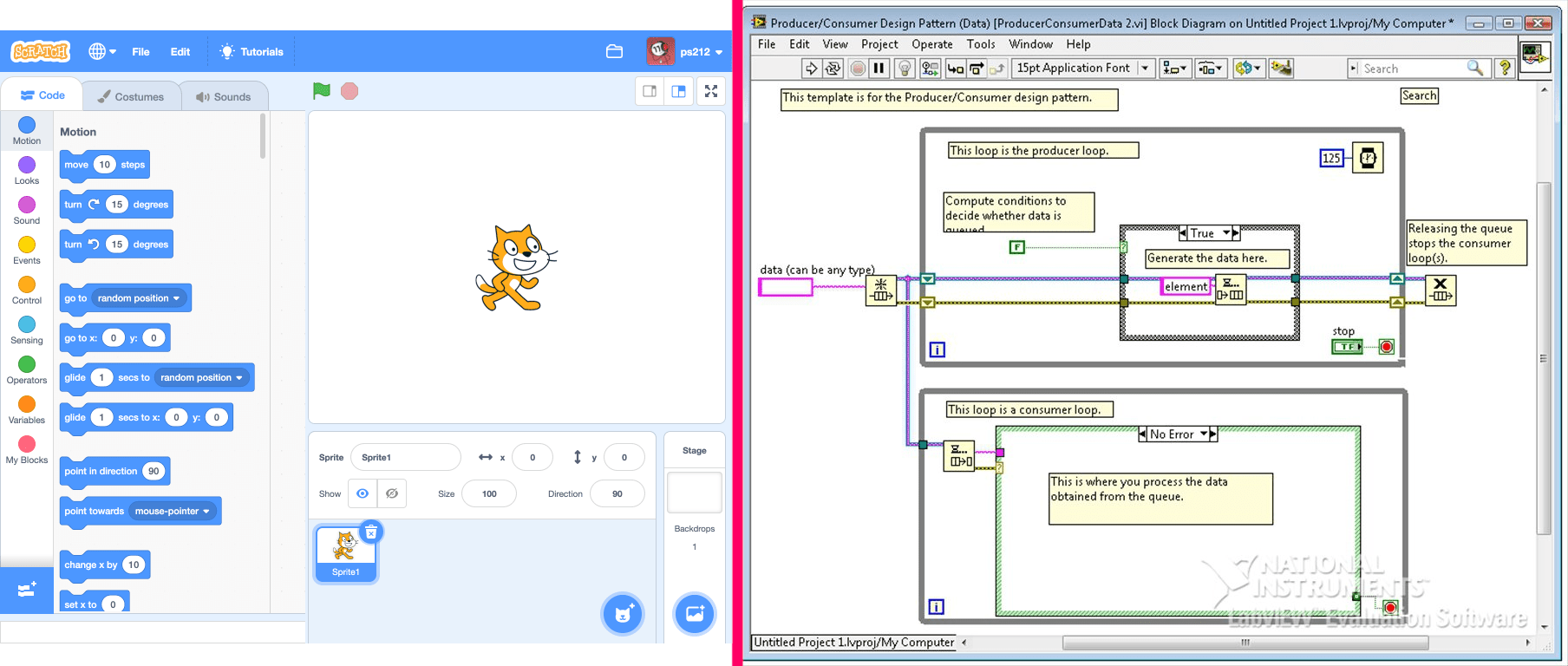1568x666 pixels.
Task: Expand the ps212 account menu
Action: click(685, 52)
